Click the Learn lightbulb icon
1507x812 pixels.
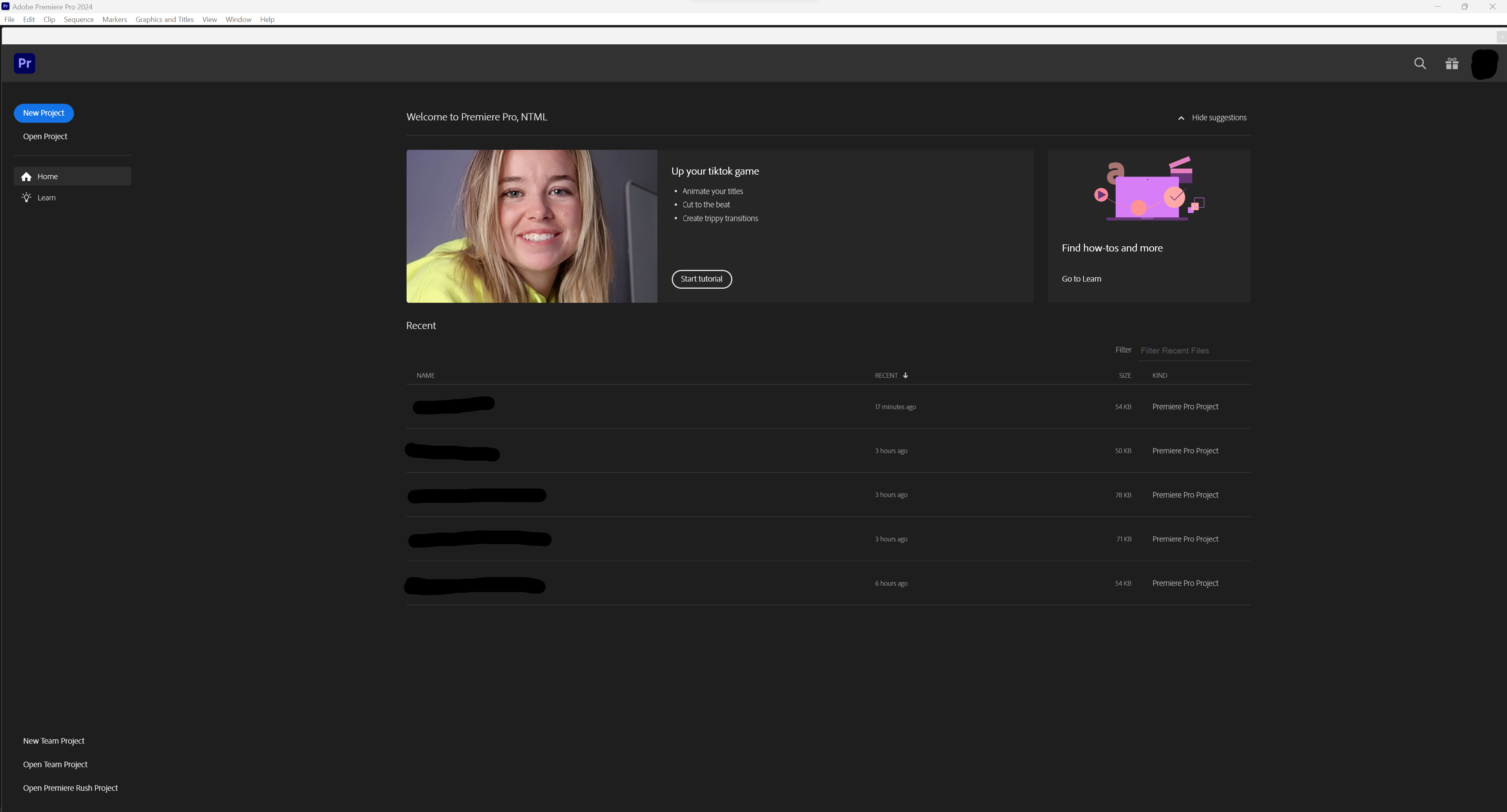[x=26, y=198]
